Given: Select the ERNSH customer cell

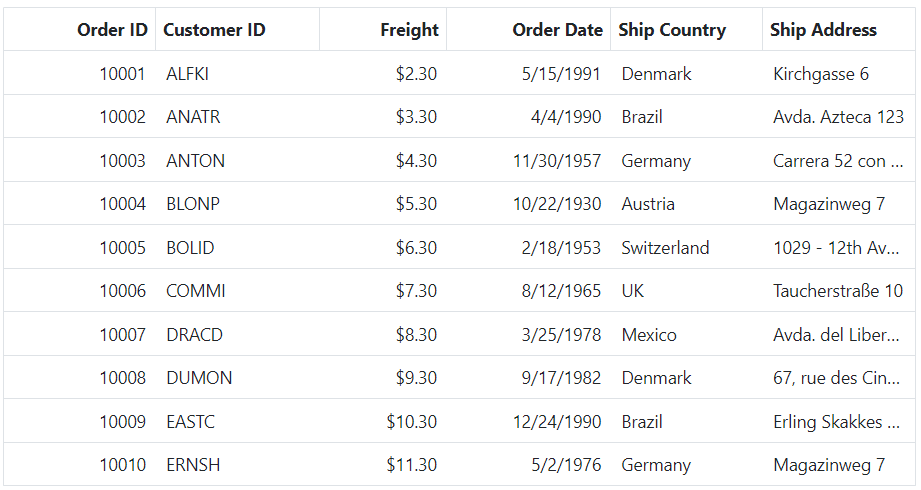Looking at the screenshot, I should point(237,464).
